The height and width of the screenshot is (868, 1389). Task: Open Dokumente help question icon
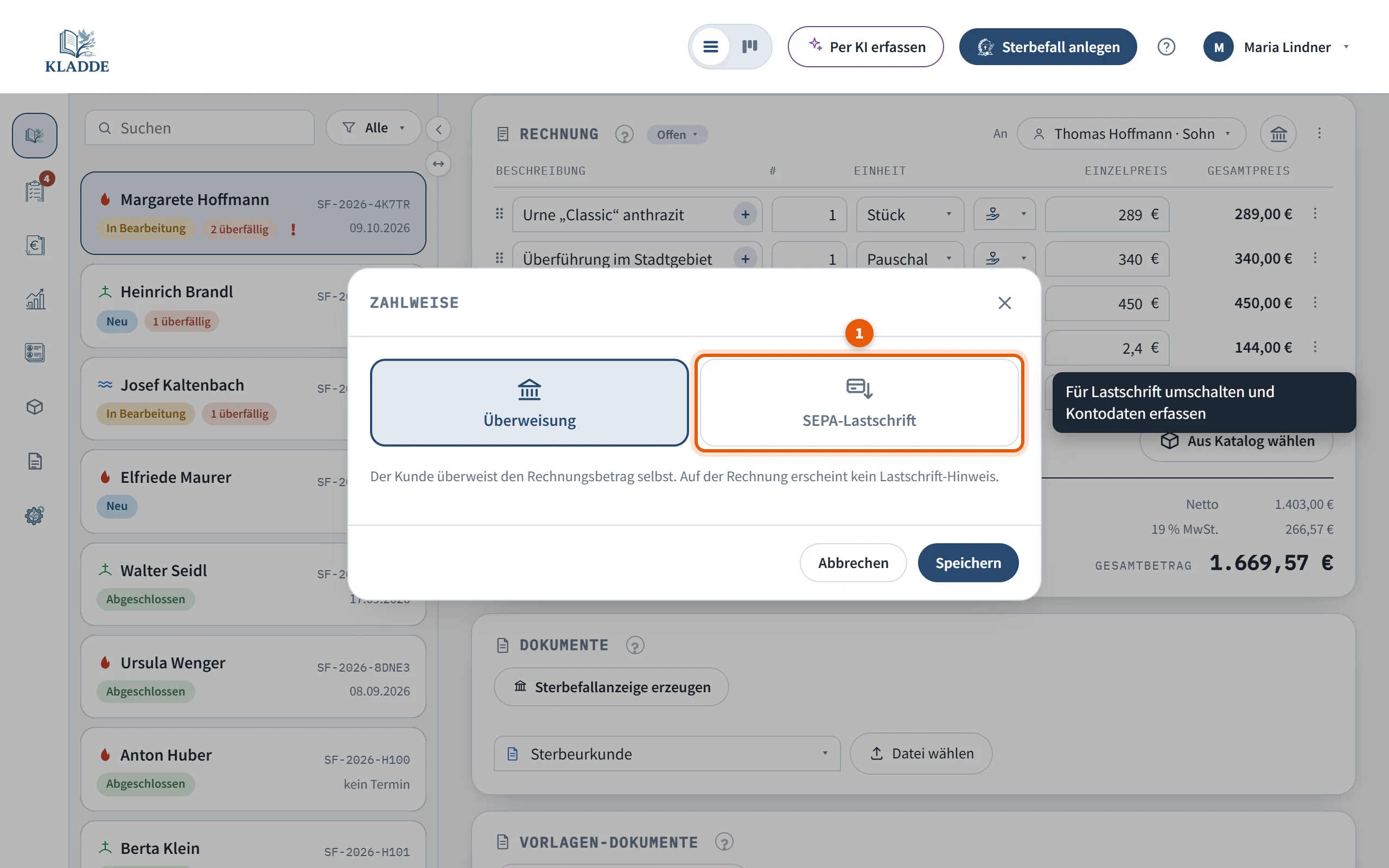tap(635, 645)
